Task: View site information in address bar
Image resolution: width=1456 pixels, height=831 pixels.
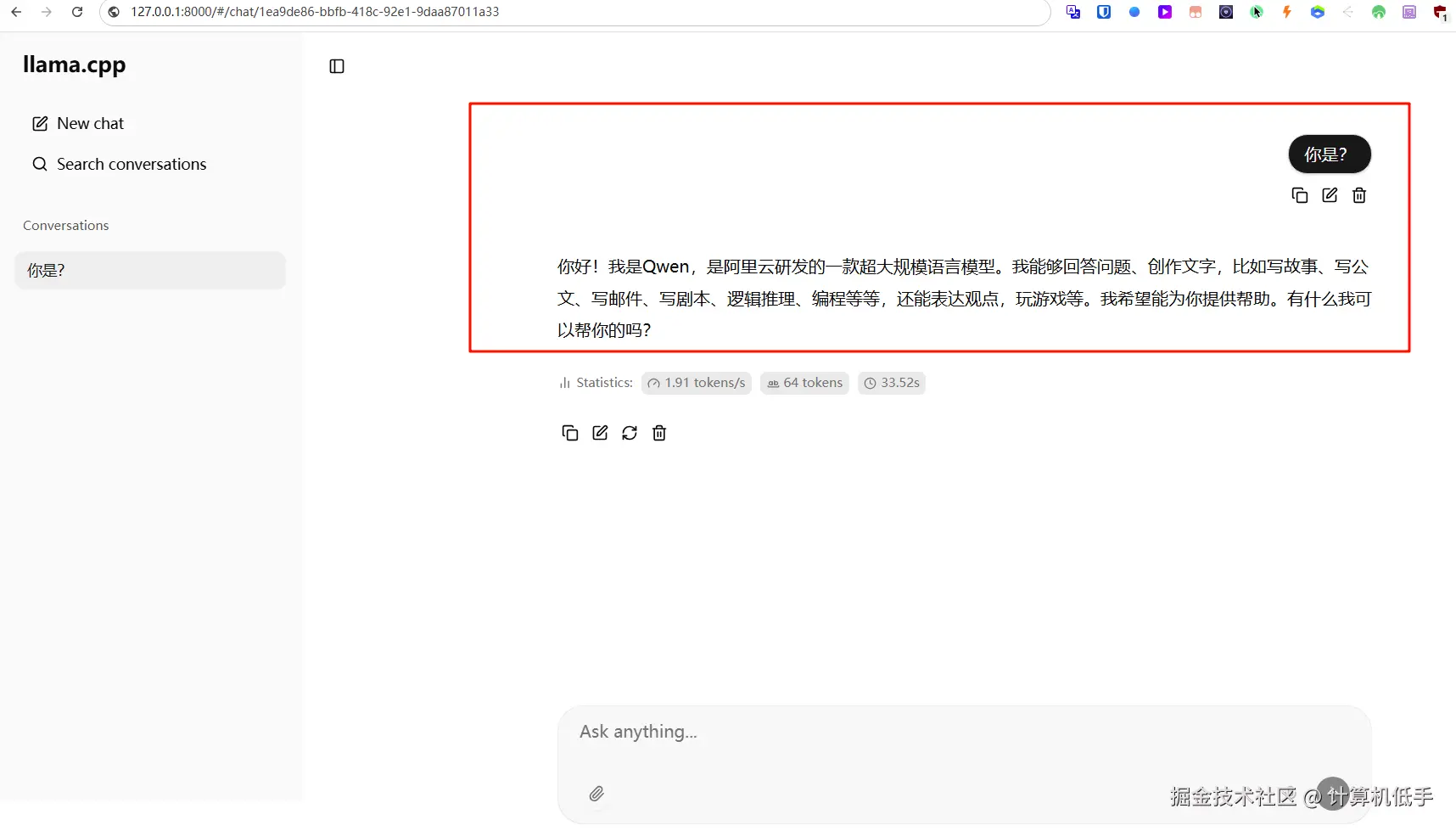Action: (114, 12)
